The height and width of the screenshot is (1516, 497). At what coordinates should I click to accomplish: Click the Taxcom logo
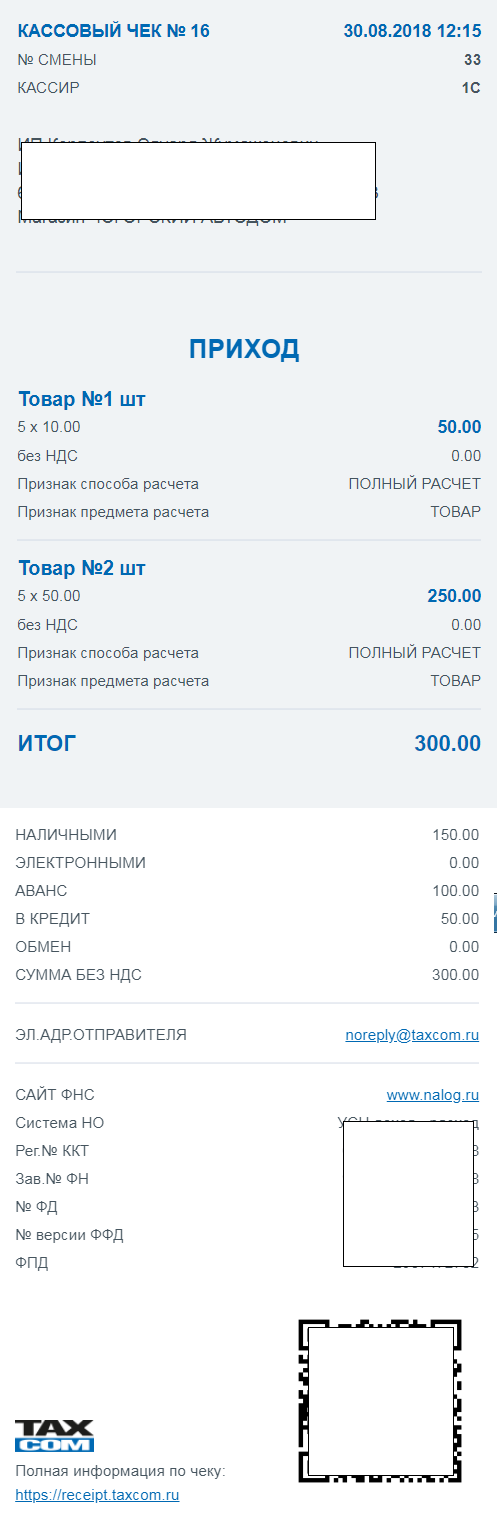click(x=54, y=1435)
